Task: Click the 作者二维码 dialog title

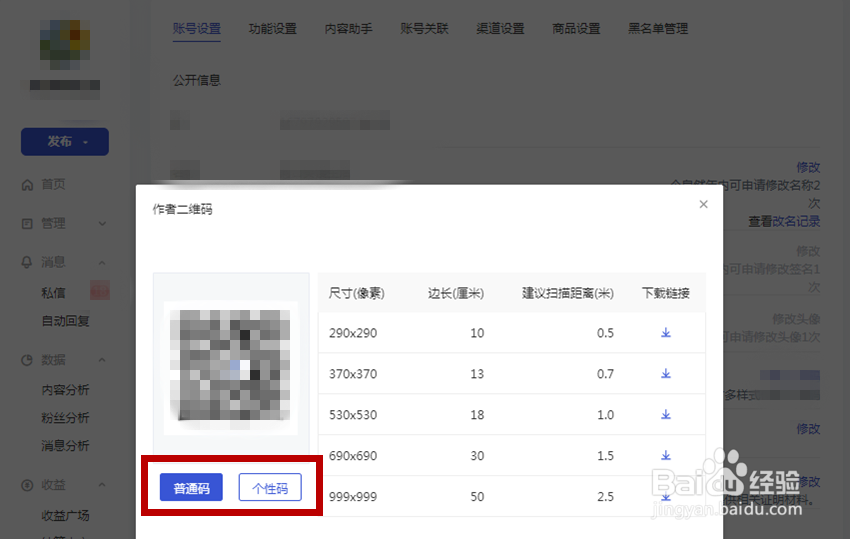Action: 183,209
